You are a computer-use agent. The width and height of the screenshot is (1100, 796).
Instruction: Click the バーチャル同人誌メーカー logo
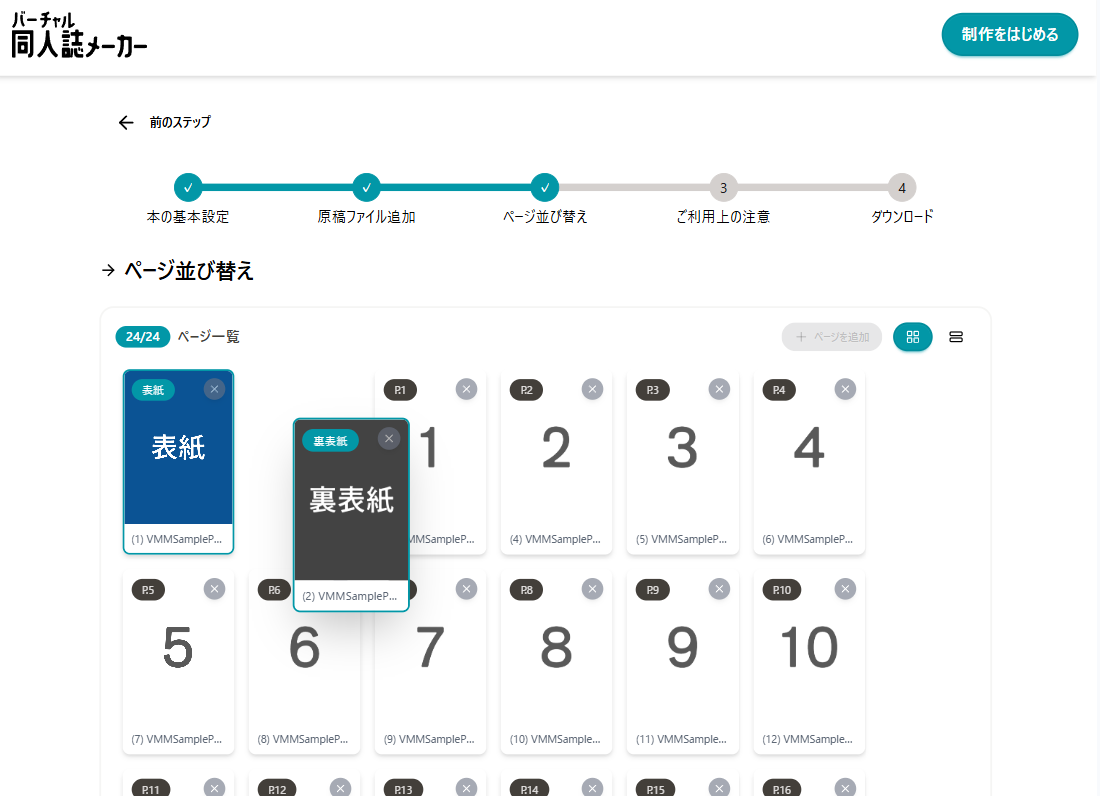click(x=79, y=35)
